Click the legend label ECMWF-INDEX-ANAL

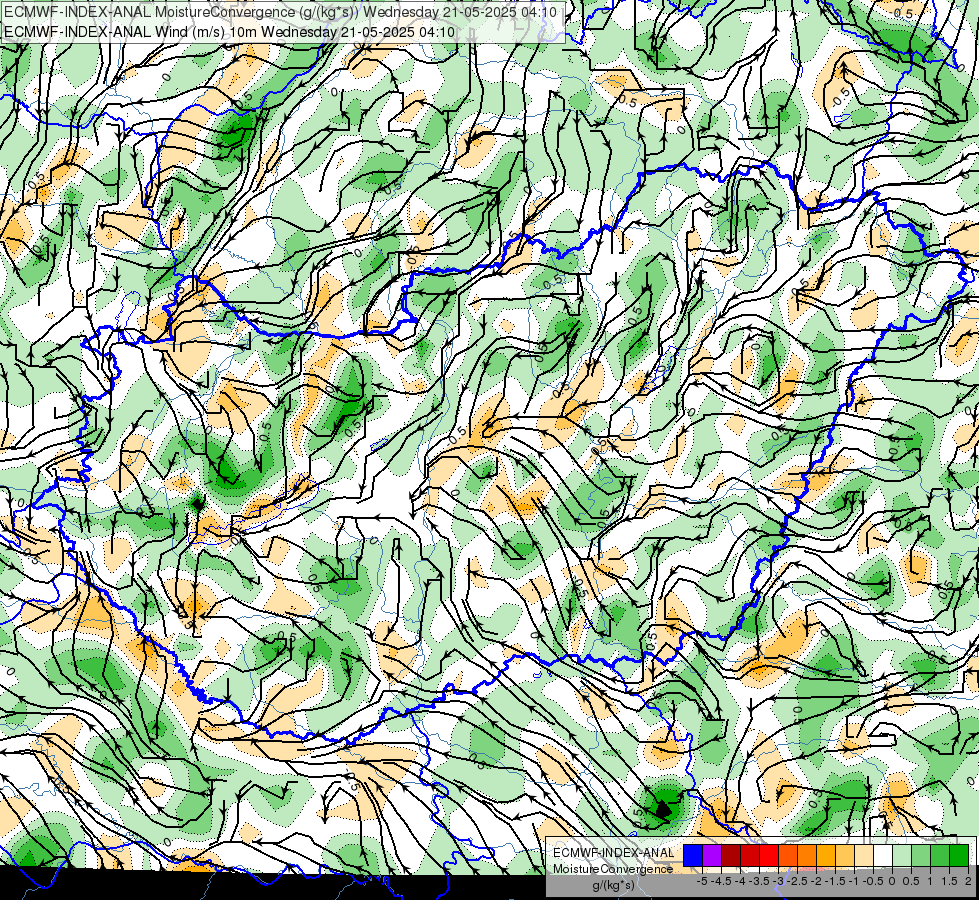pos(613,853)
